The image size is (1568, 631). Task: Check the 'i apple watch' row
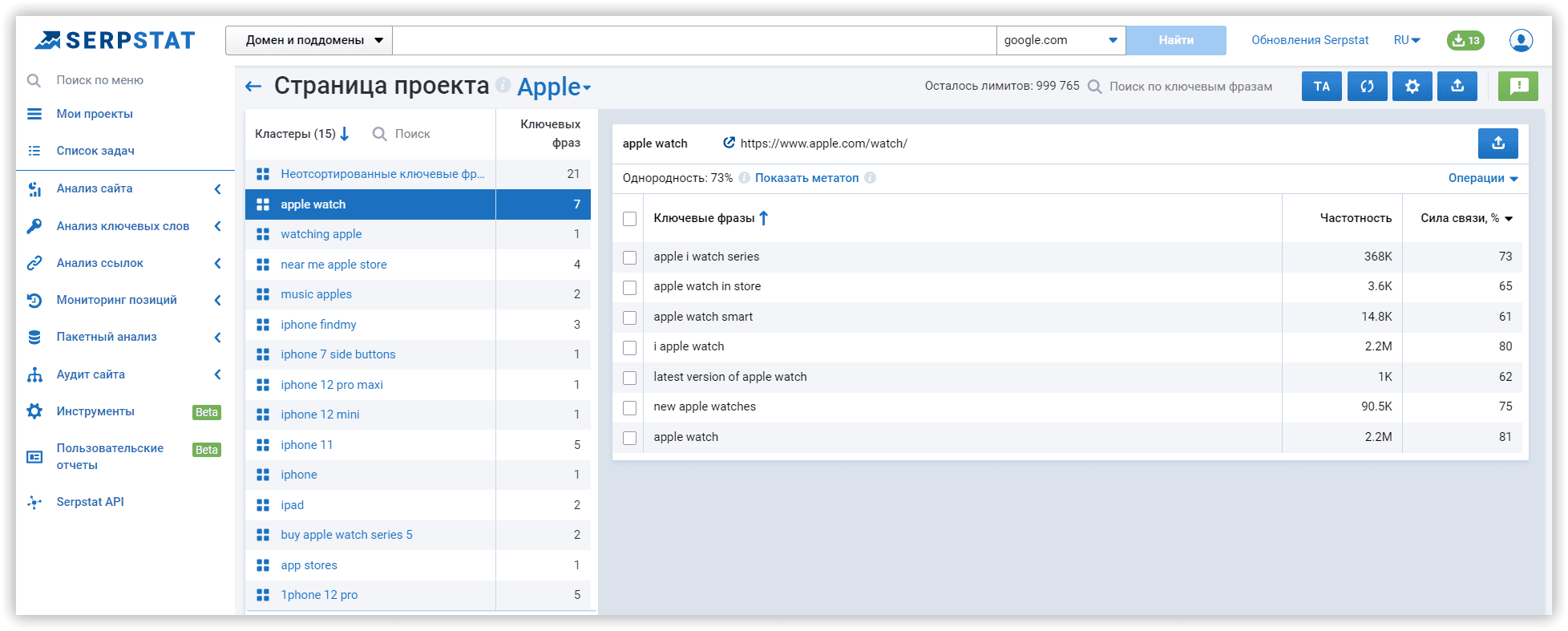pos(630,347)
